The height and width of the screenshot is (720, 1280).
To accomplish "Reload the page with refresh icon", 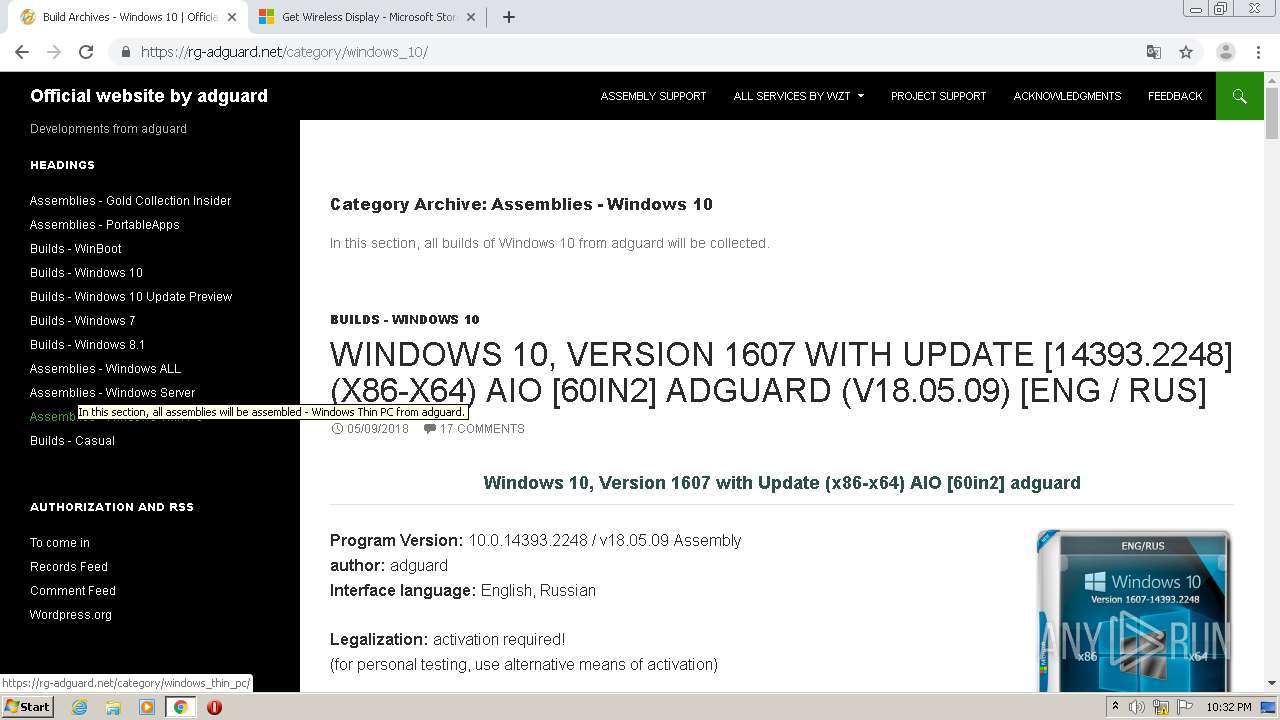I will pyautogui.click(x=86, y=52).
